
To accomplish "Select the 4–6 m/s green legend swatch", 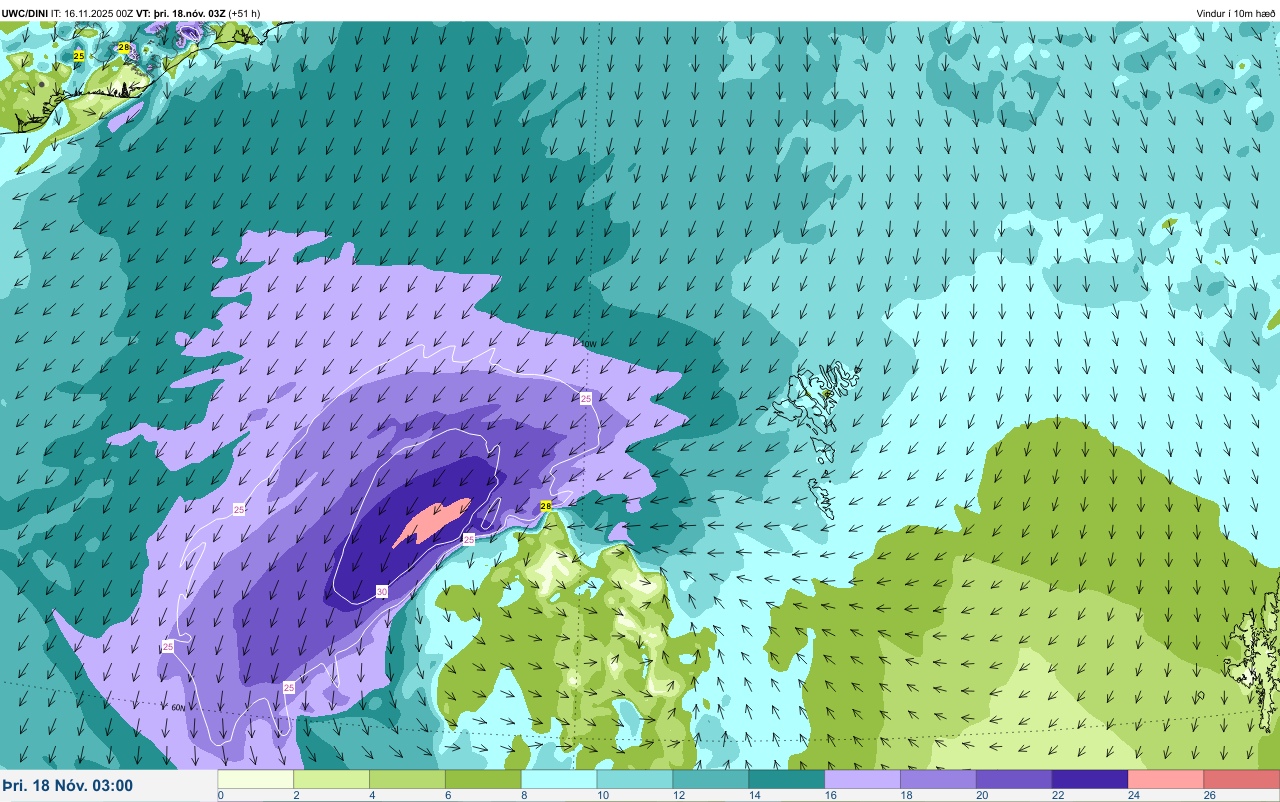I will pyautogui.click(x=408, y=780).
